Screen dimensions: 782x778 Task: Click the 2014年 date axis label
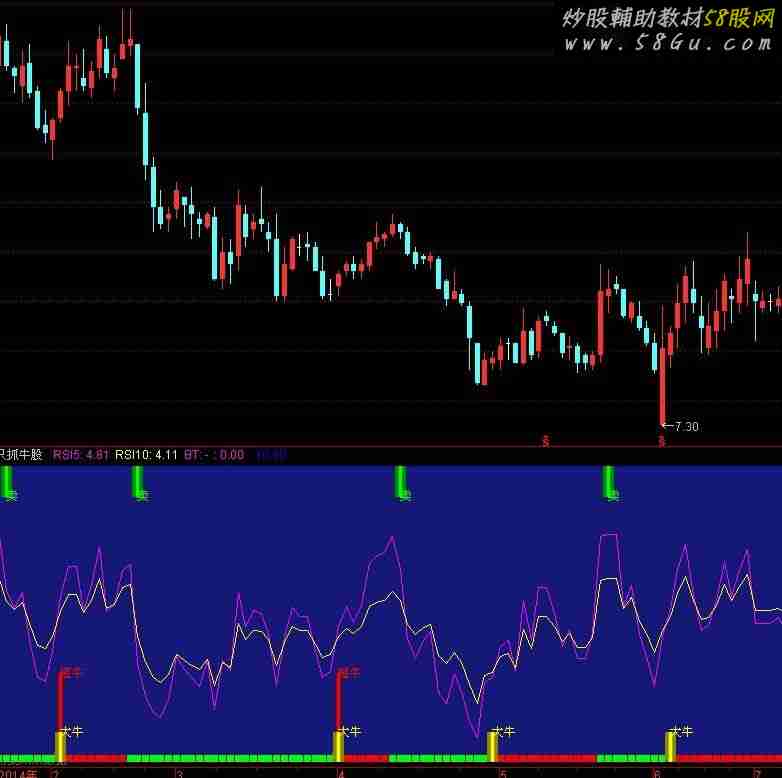19,774
